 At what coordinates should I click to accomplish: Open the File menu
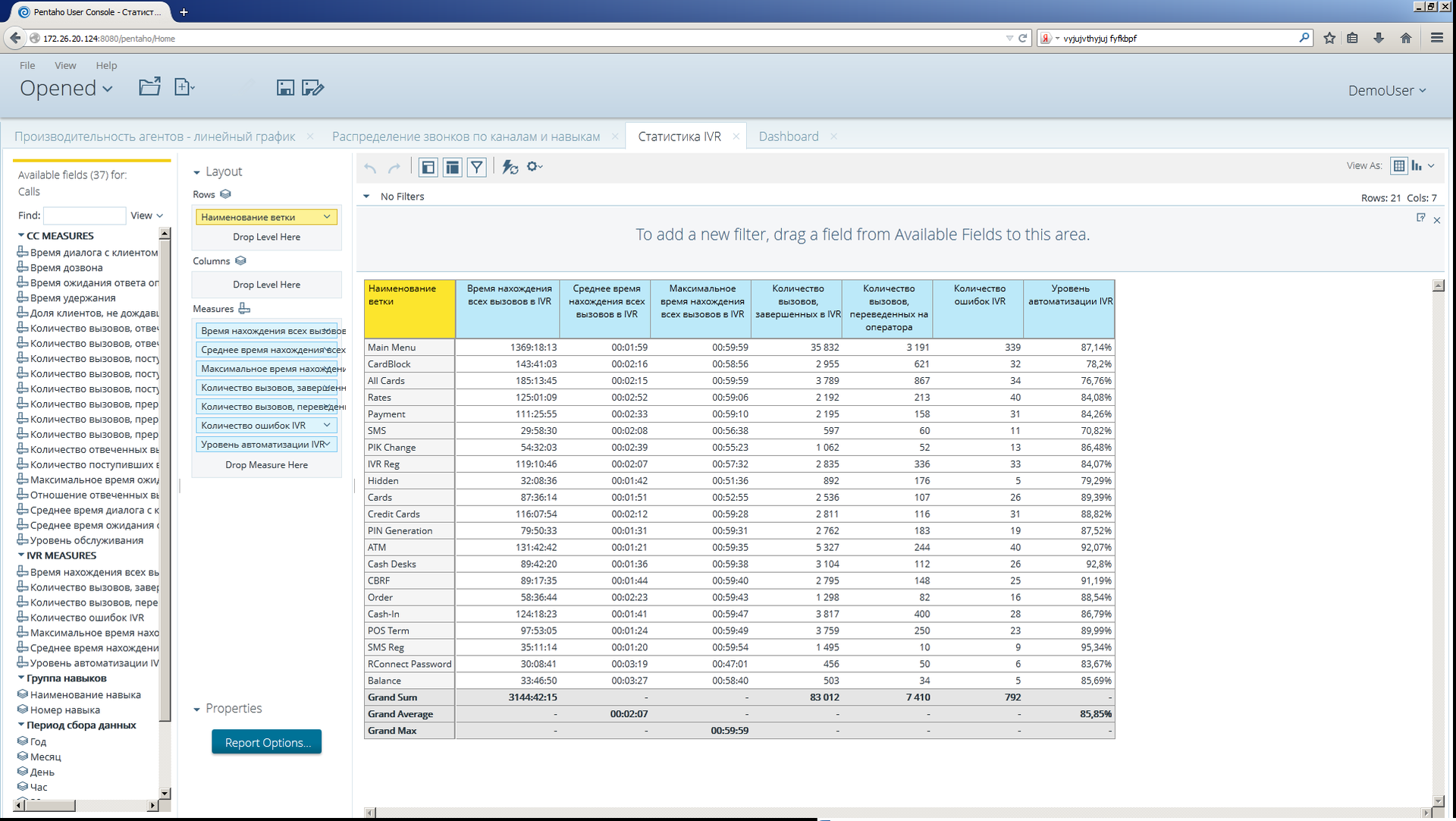tap(27, 65)
